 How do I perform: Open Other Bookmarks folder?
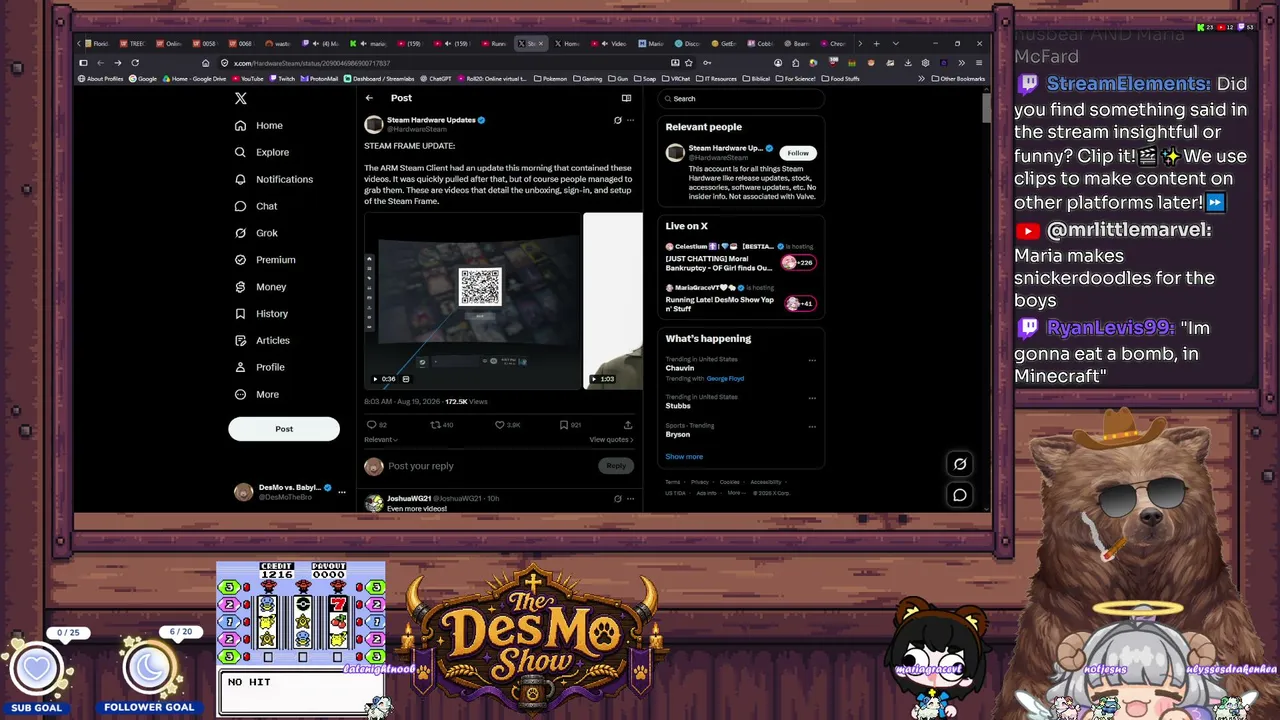(957, 79)
